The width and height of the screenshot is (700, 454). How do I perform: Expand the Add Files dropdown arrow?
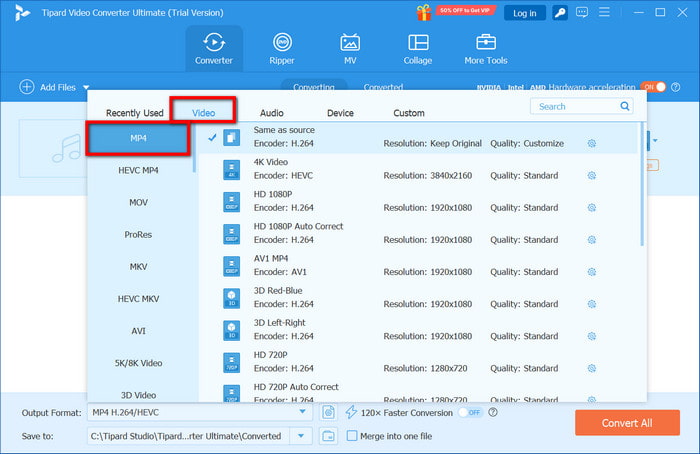pyautogui.click(x=86, y=87)
